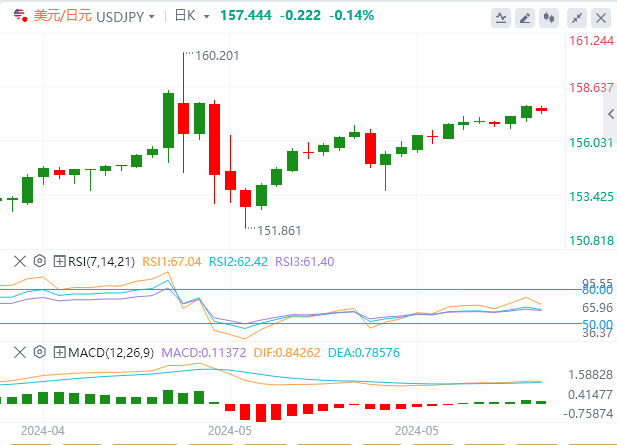Open the USDJPY symbol dropdown arrow

coord(152,17)
